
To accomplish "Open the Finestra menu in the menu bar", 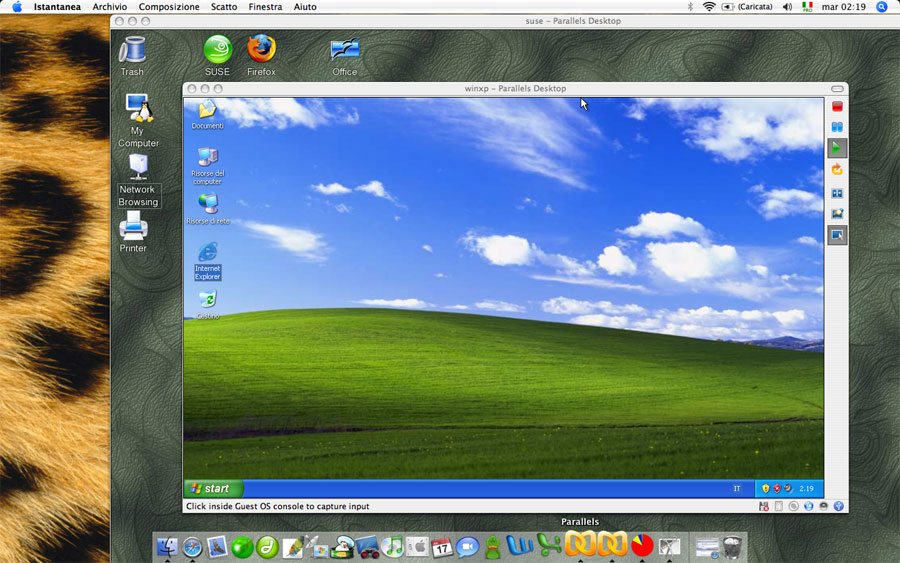I will [x=265, y=7].
